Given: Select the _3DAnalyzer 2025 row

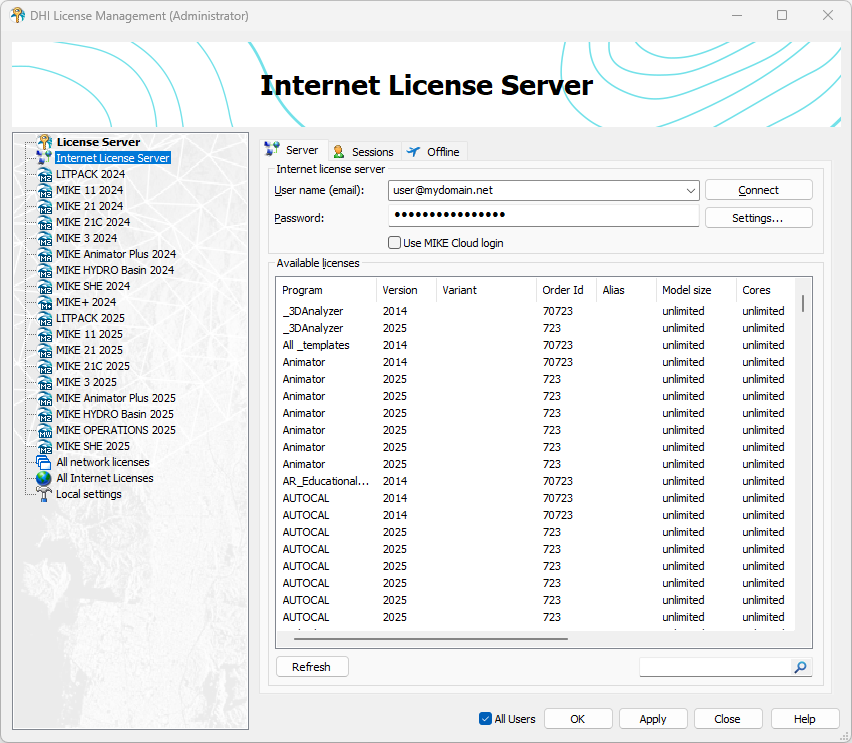Looking at the screenshot, I should 535,328.
